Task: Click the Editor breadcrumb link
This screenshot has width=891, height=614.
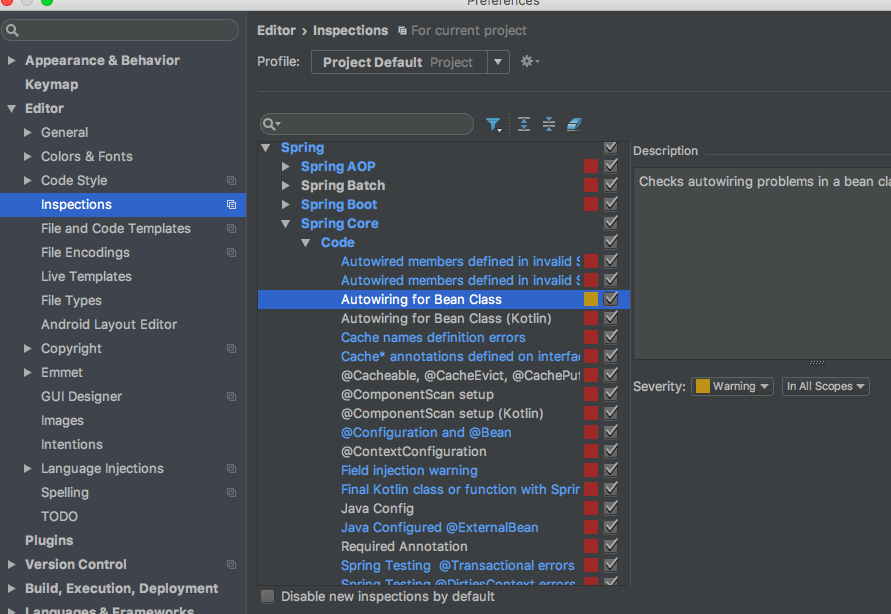Action: coord(276,31)
